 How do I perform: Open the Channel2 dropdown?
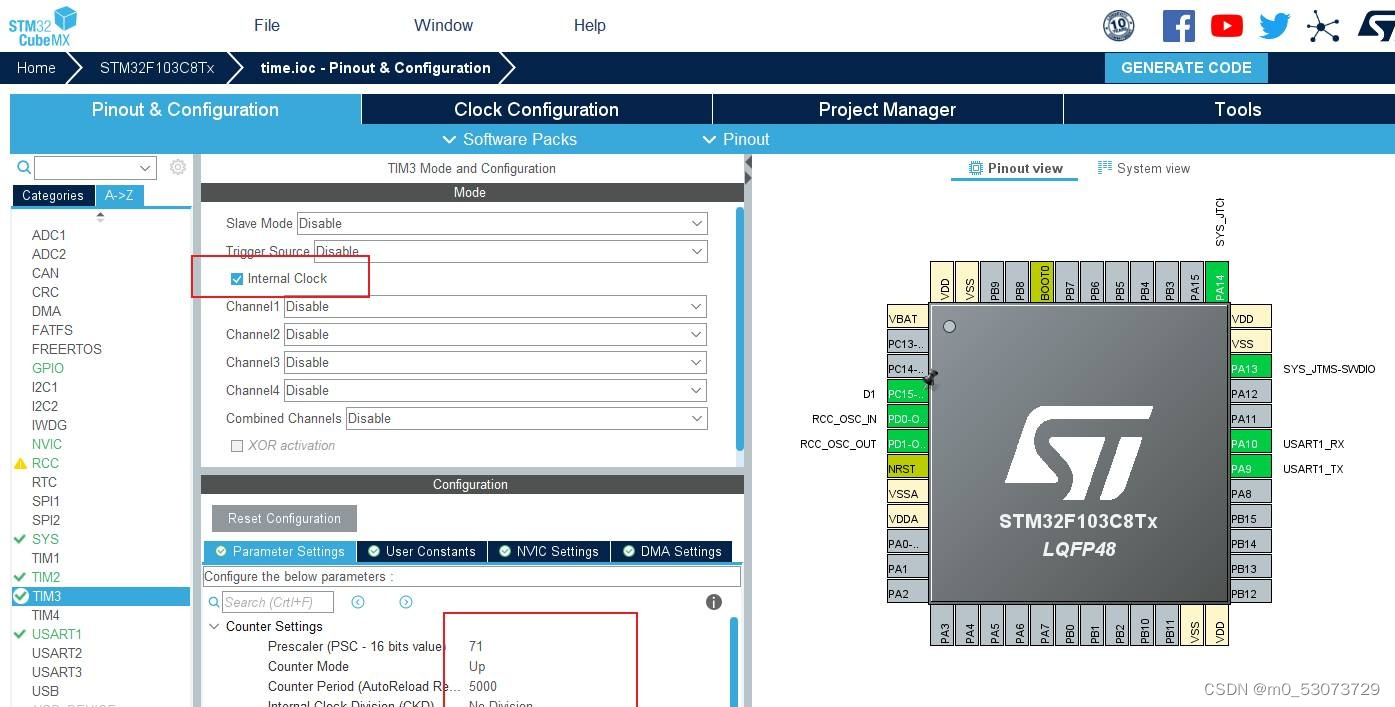point(496,334)
